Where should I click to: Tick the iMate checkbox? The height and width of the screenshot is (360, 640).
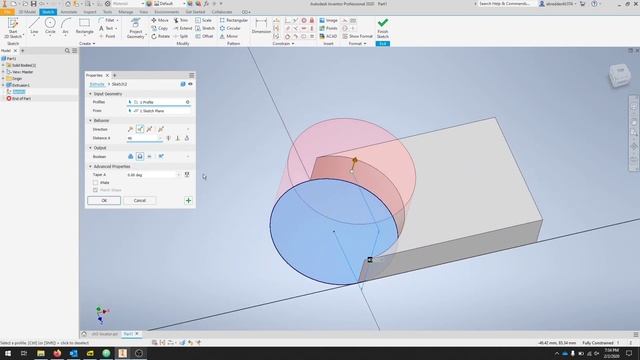pyautogui.click(x=96, y=182)
